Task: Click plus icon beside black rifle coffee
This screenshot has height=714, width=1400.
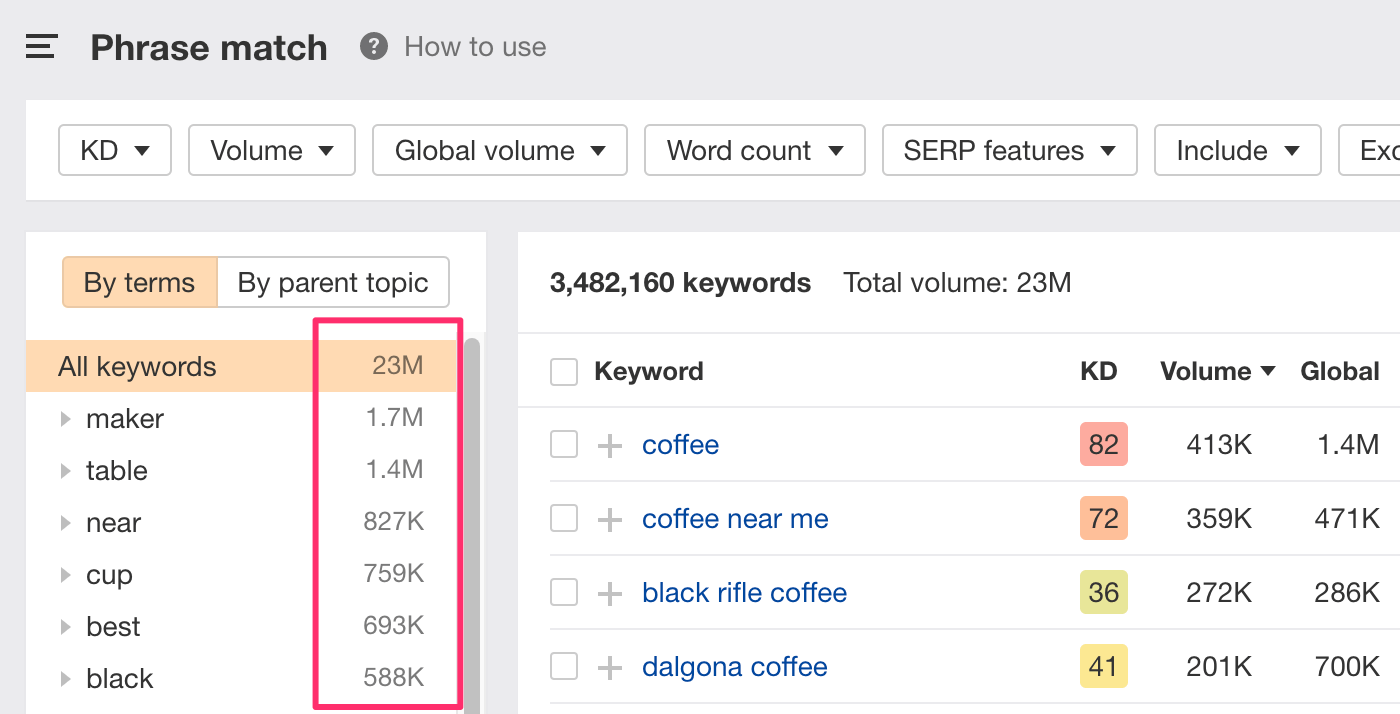Action: pyautogui.click(x=610, y=593)
